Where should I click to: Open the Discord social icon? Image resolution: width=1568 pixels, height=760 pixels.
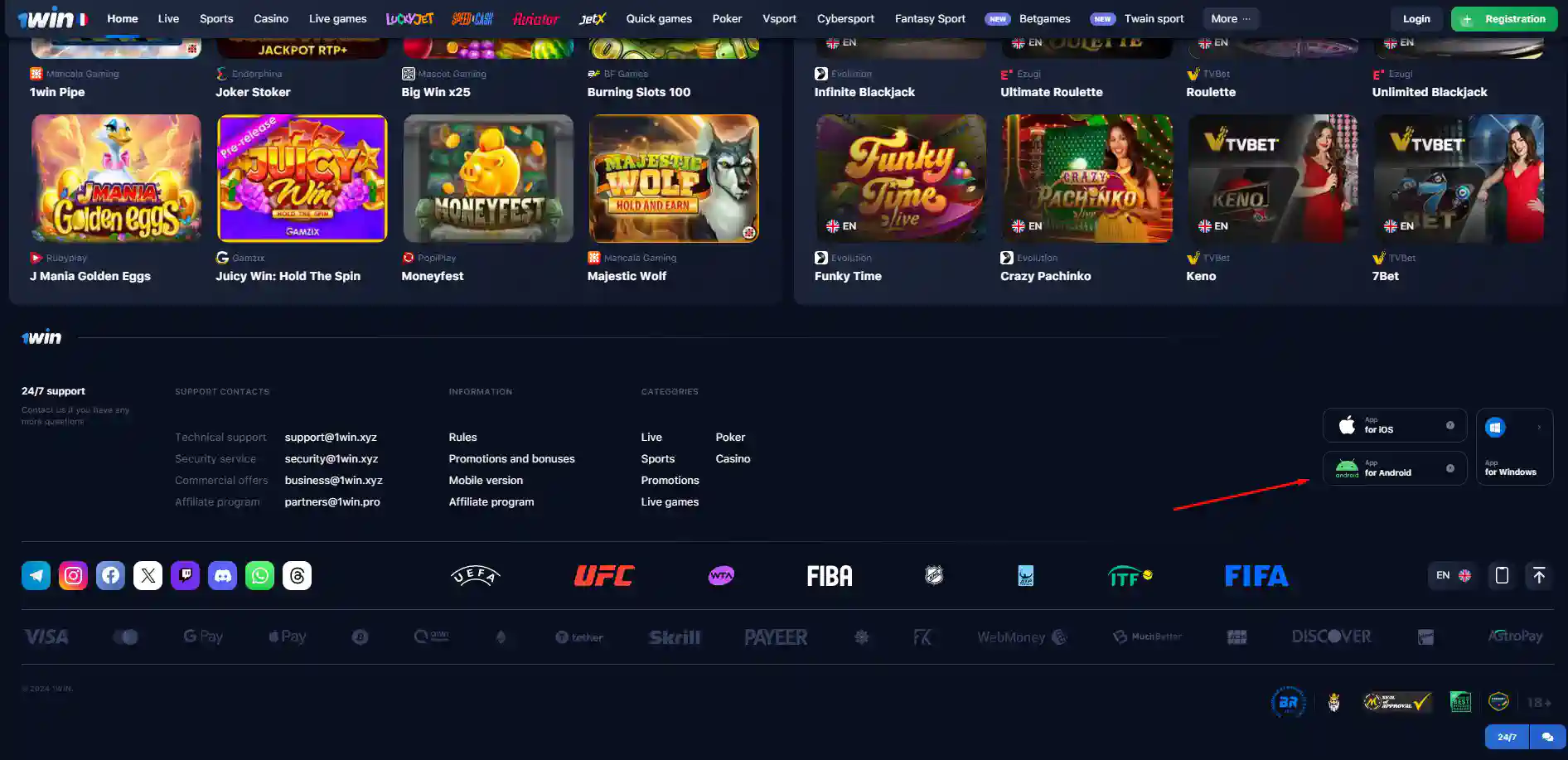pos(222,575)
